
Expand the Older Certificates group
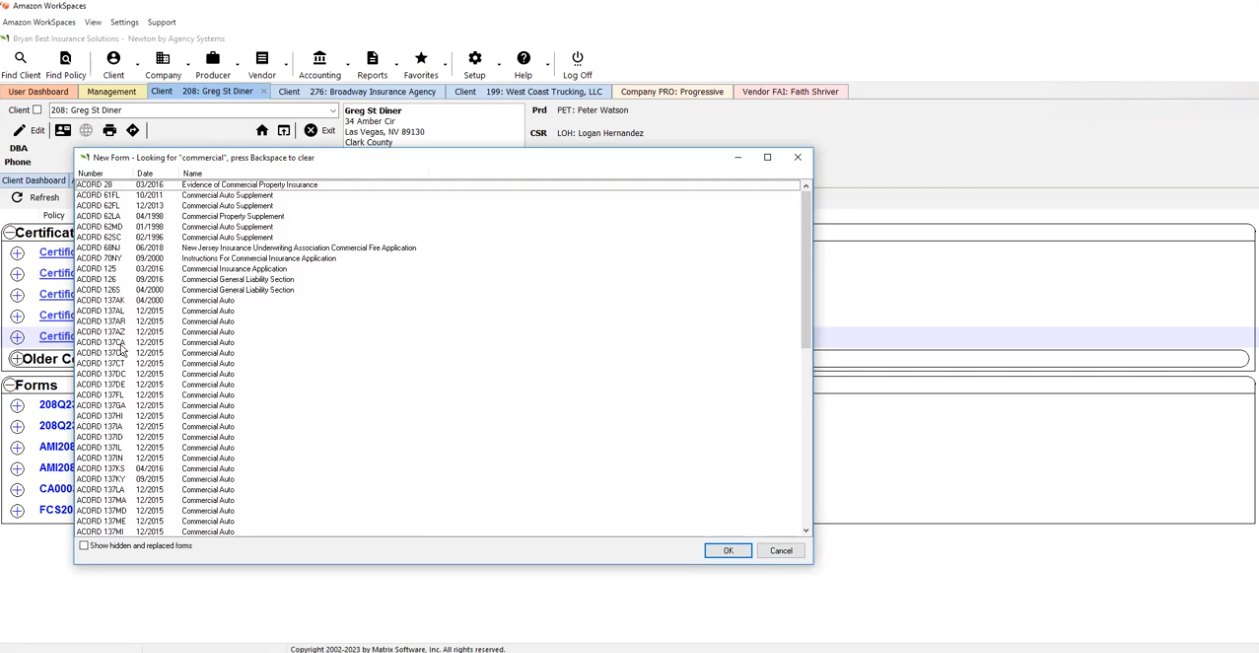point(16,359)
